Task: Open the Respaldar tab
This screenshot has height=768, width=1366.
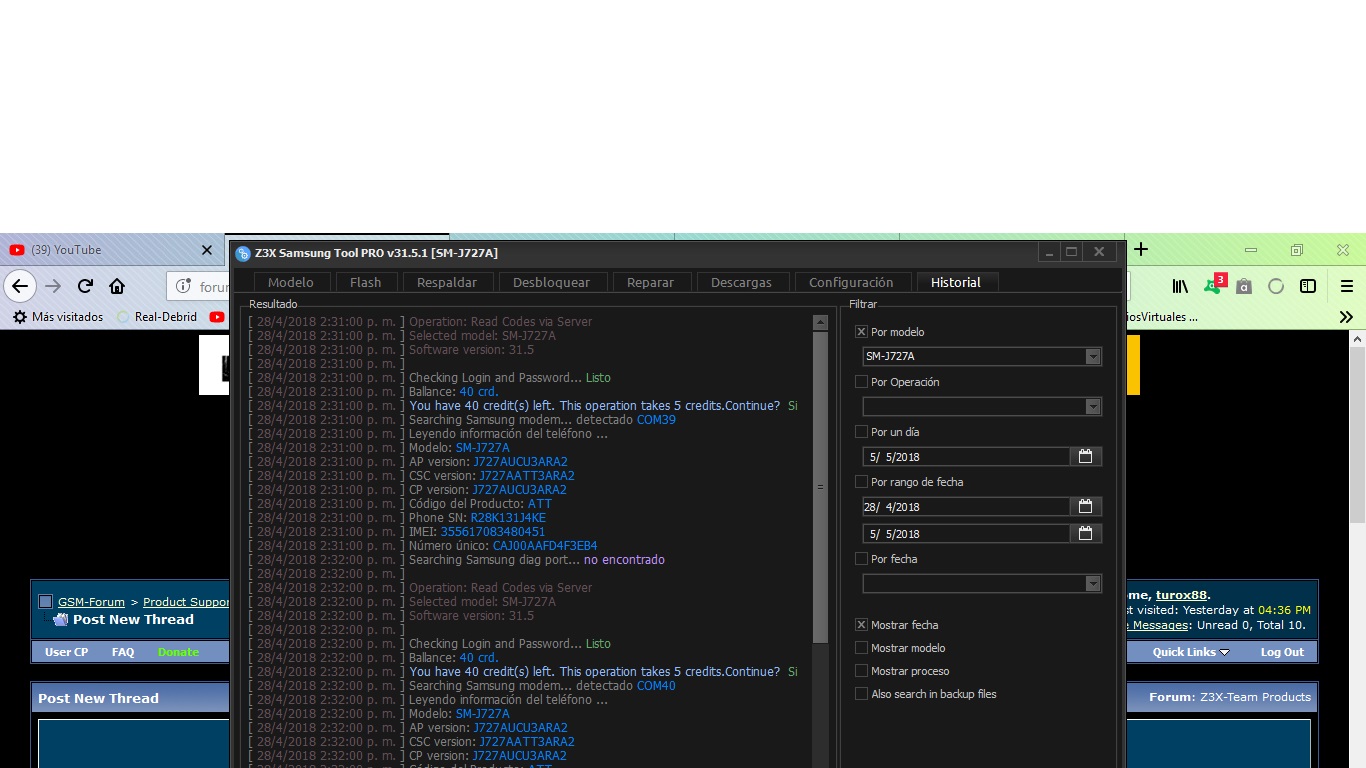Action: tap(447, 283)
